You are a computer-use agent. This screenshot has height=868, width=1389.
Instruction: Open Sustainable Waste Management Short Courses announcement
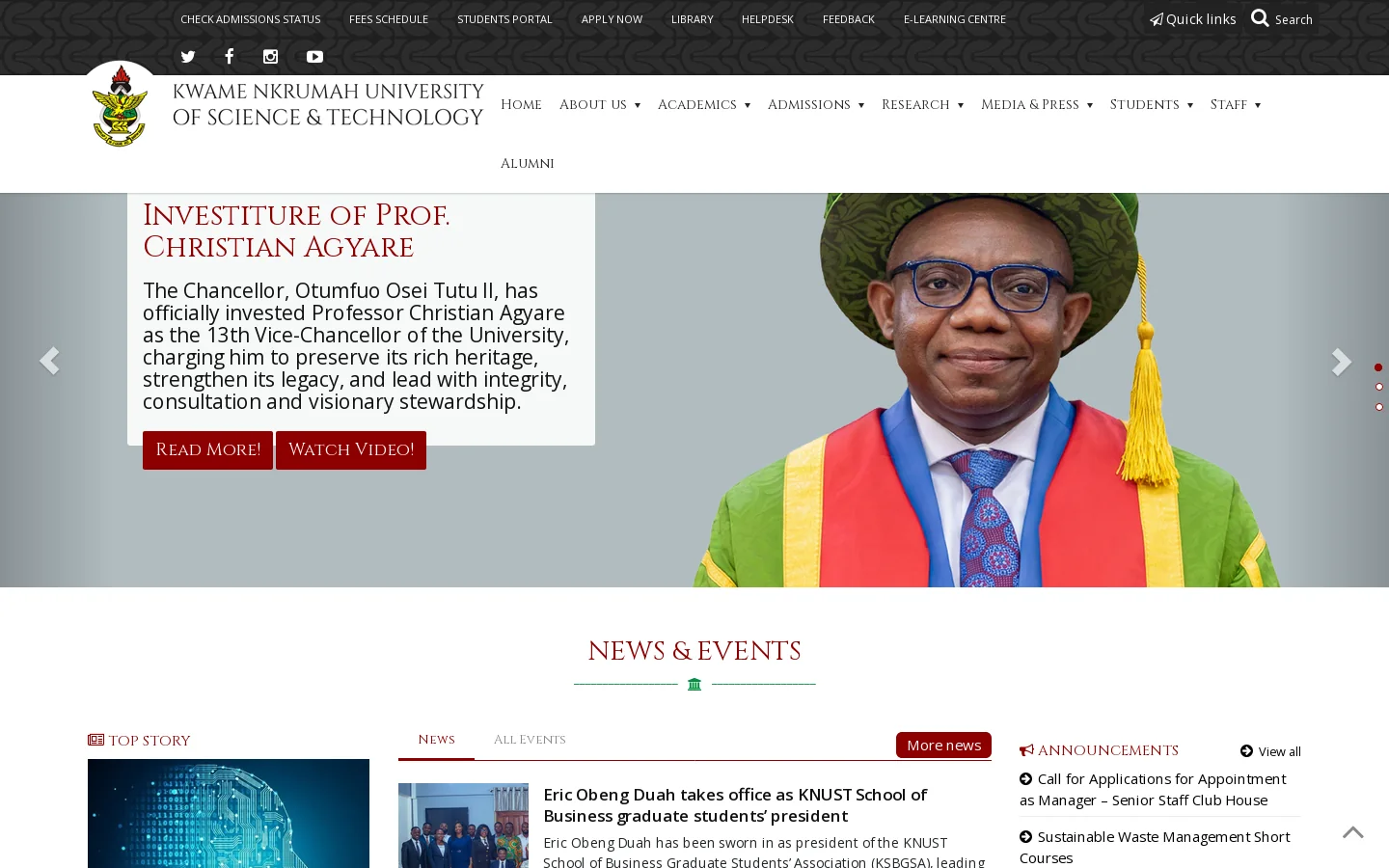click(1155, 847)
